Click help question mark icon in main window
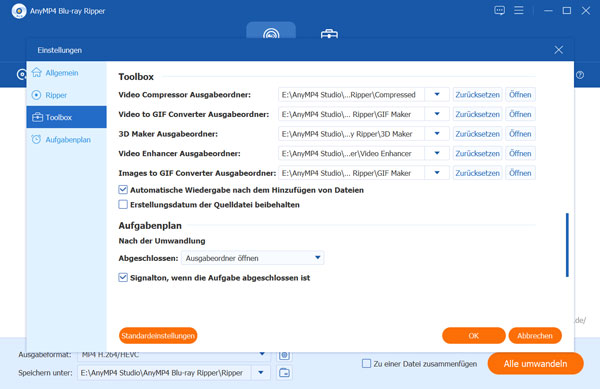 point(580,75)
